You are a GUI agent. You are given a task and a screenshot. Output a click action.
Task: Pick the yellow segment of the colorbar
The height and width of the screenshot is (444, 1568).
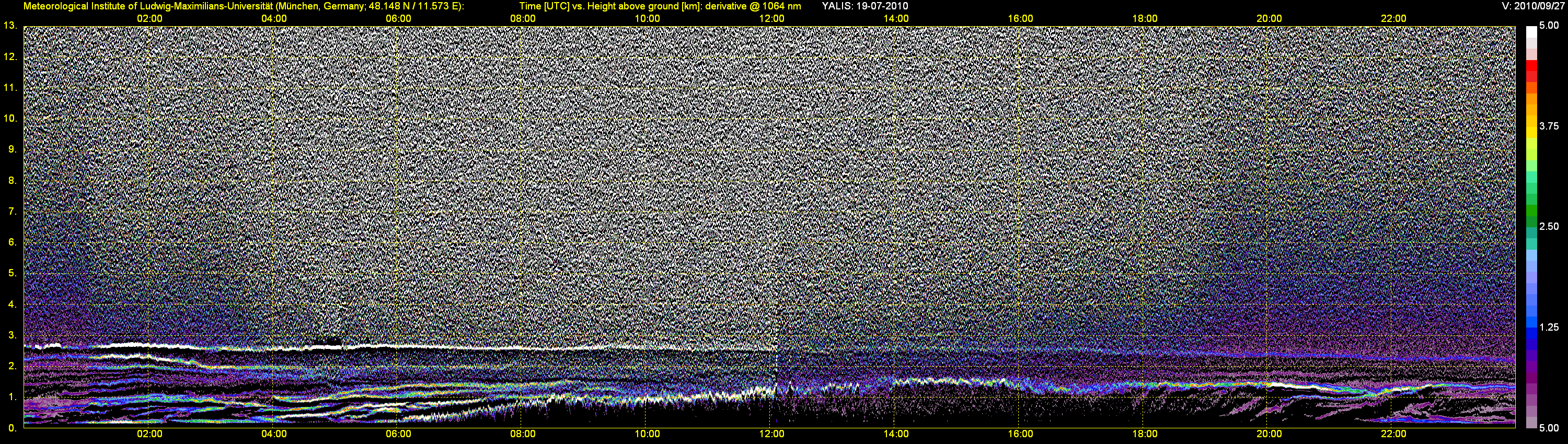pos(1531,133)
